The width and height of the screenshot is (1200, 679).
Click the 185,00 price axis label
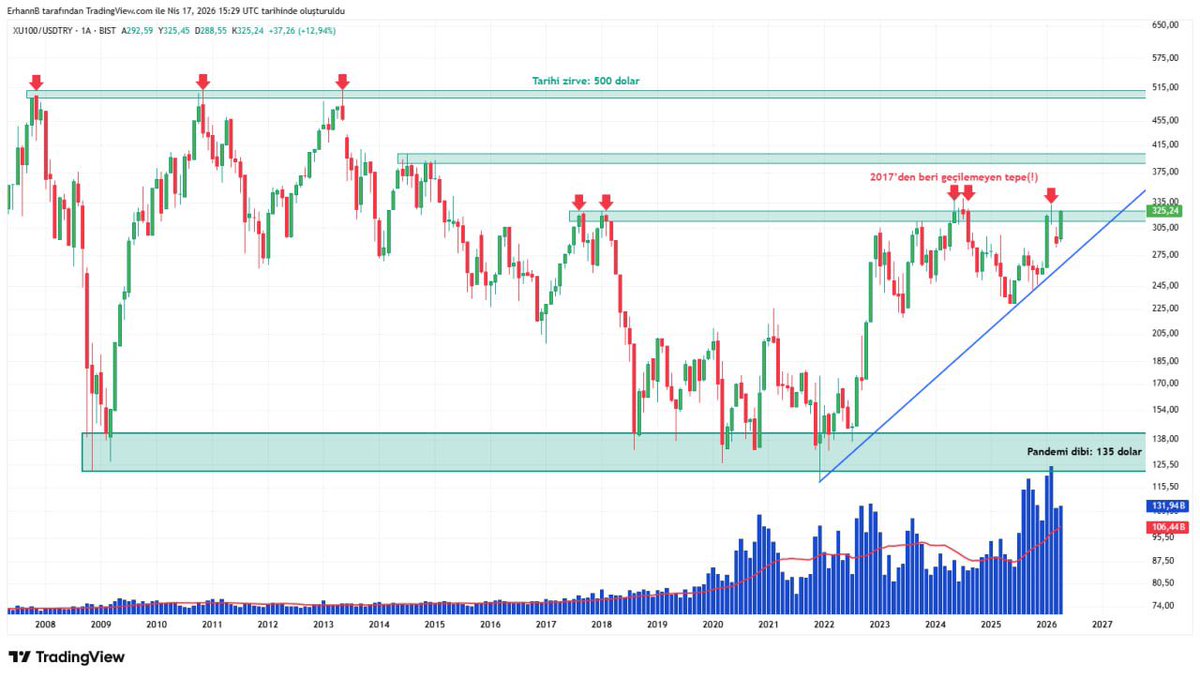pyautogui.click(x=1164, y=361)
